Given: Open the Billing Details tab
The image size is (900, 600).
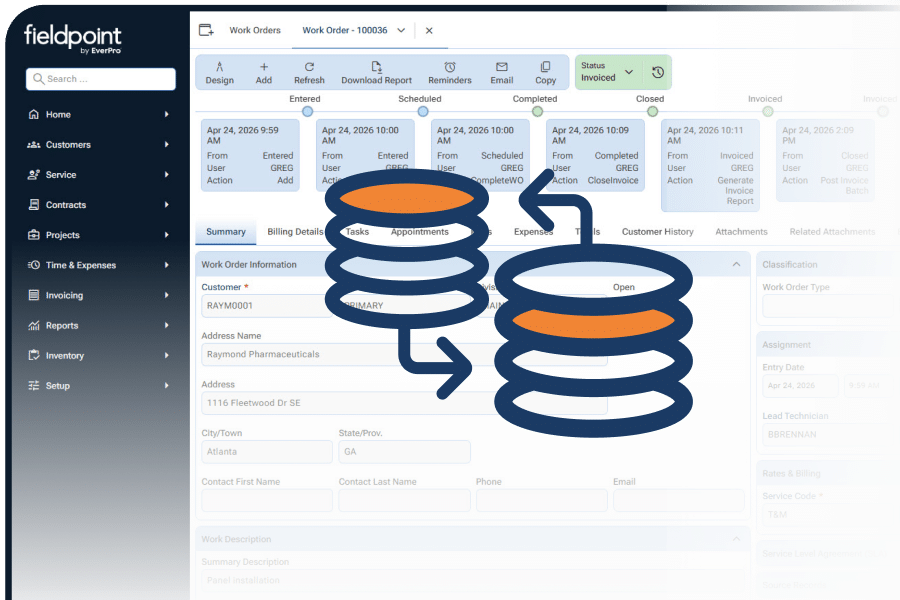Looking at the screenshot, I should point(295,231).
